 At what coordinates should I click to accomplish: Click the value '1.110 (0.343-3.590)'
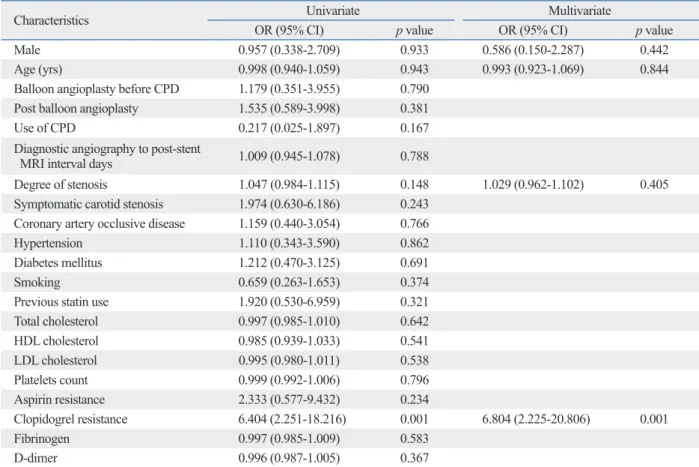pyautogui.click(x=289, y=243)
